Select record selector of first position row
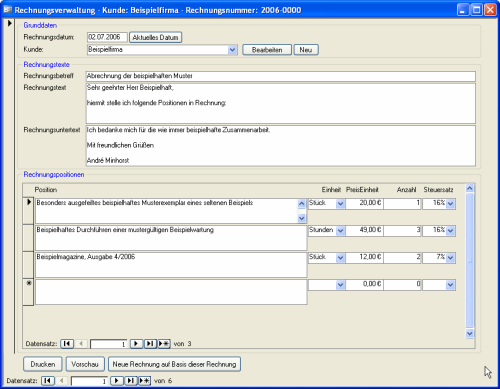This screenshot has height=389, width=500. click(28, 211)
